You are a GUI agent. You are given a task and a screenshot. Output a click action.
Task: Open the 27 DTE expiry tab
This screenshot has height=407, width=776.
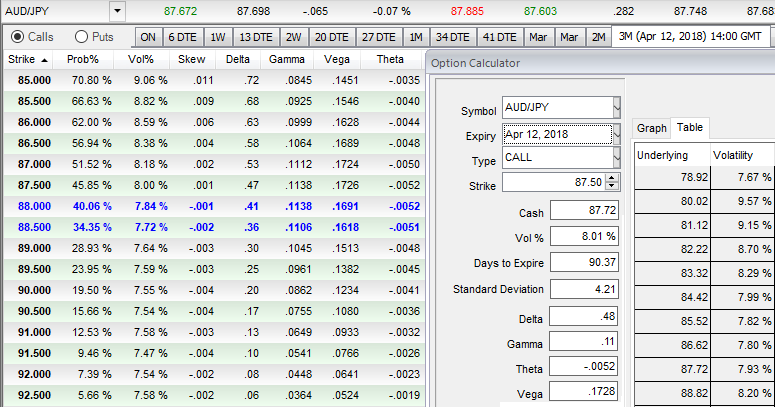(x=379, y=37)
